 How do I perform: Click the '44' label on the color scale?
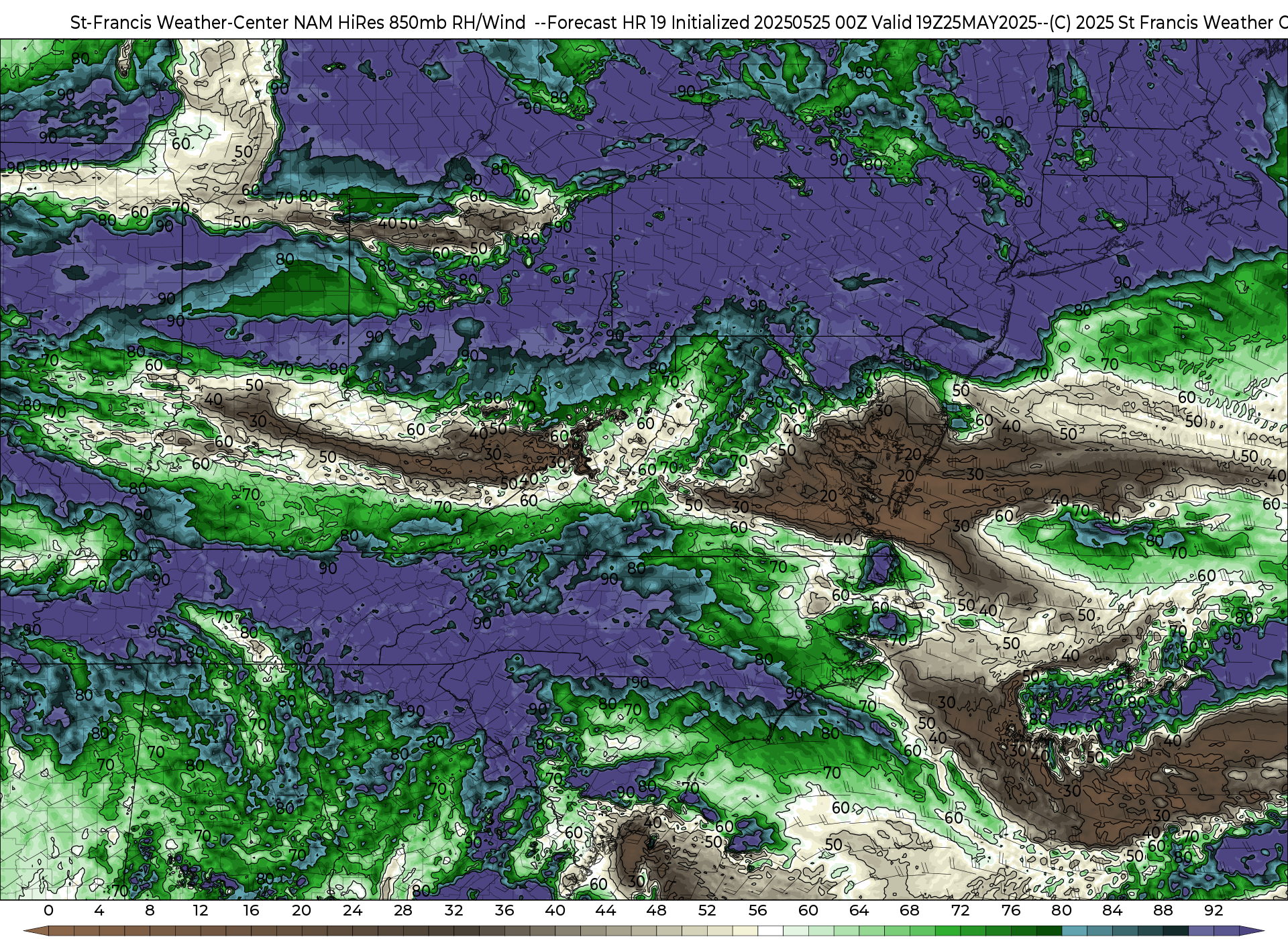tap(606, 910)
